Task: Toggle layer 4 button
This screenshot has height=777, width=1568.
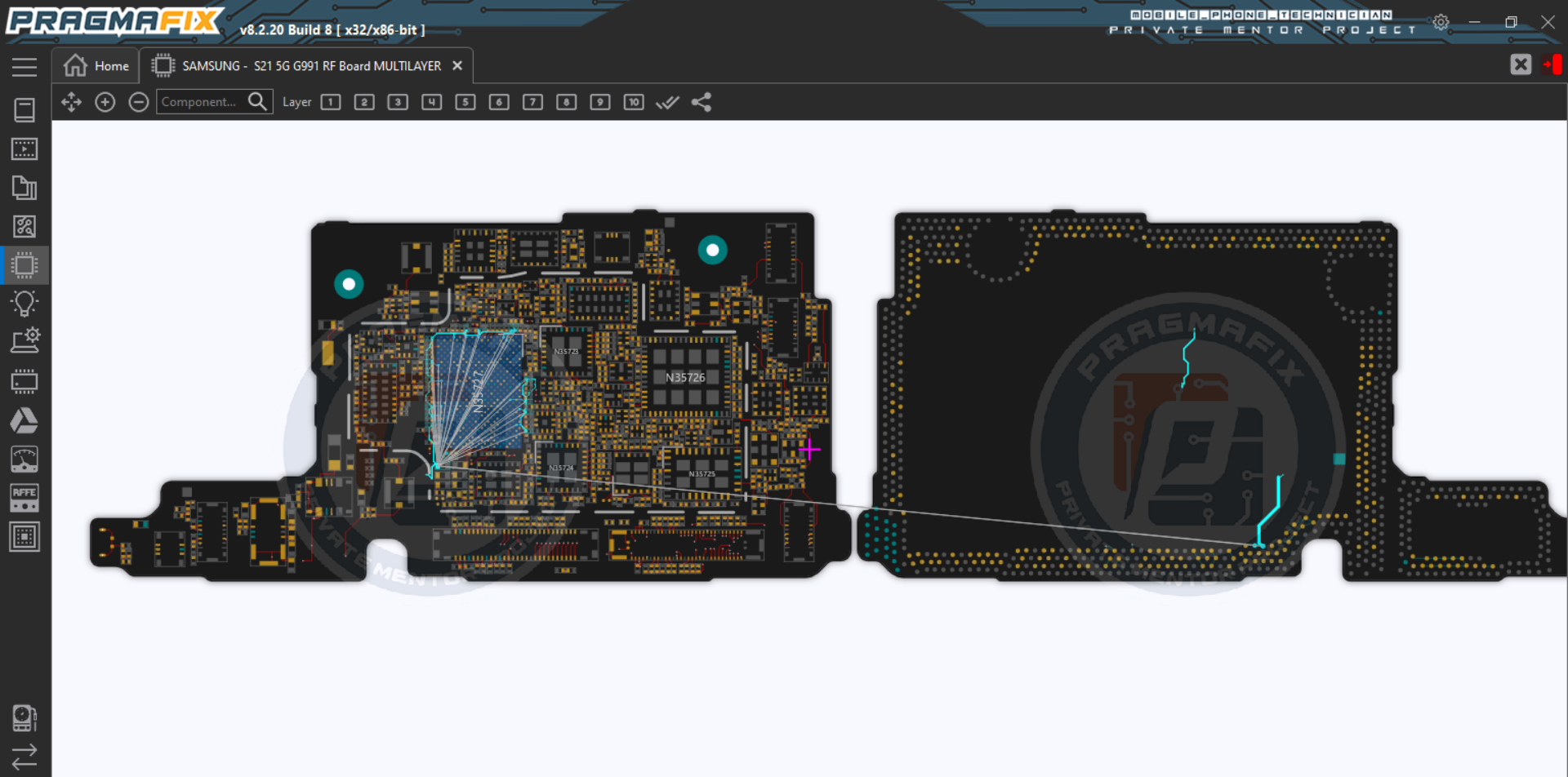Action: [x=432, y=102]
